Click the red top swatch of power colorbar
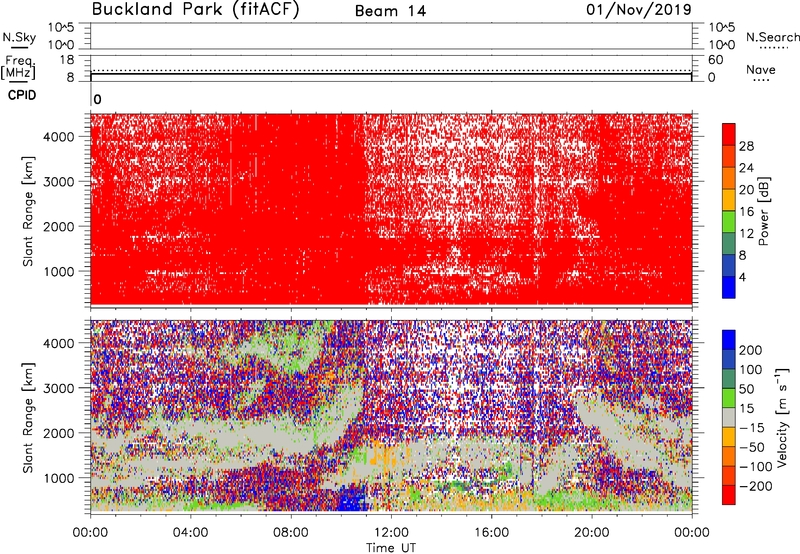The height and width of the screenshot is (554, 800). point(729,134)
